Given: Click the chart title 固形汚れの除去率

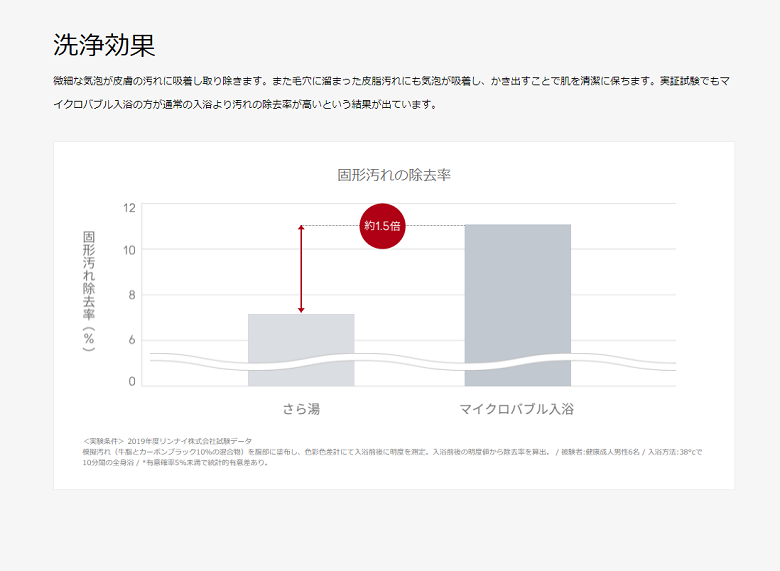Looking at the screenshot, I should click(394, 175).
